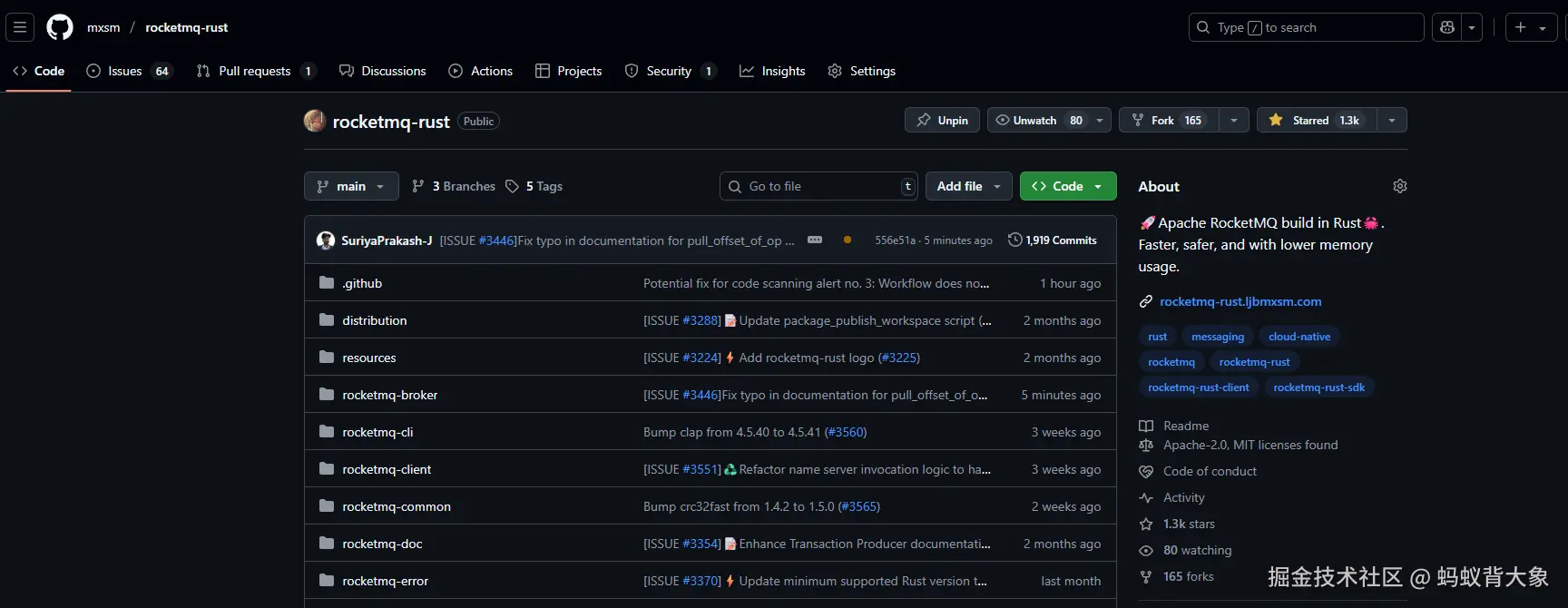Open the green Code dropdown
Viewport: 1568px width, 608px height.
pos(1068,186)
